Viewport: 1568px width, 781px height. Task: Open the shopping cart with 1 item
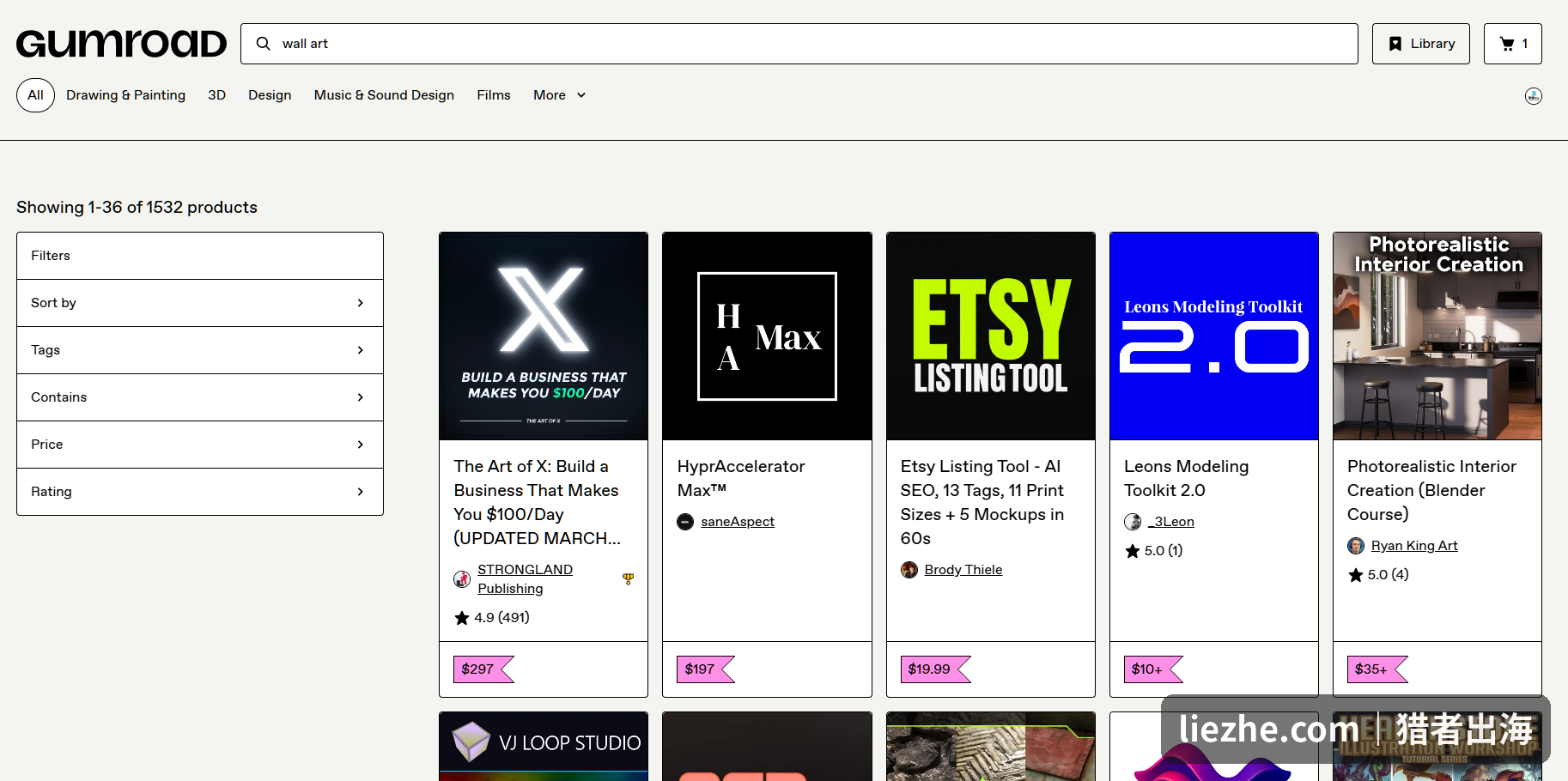[x=1513, y=44]
